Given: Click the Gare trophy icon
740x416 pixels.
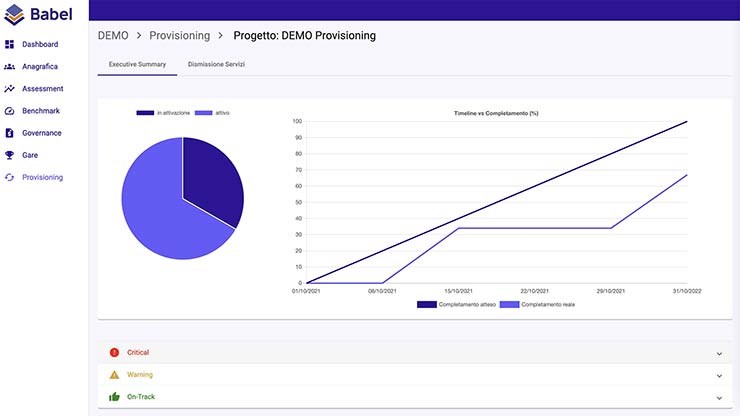Looking at the screenshot, I should [x=9, y=155].
